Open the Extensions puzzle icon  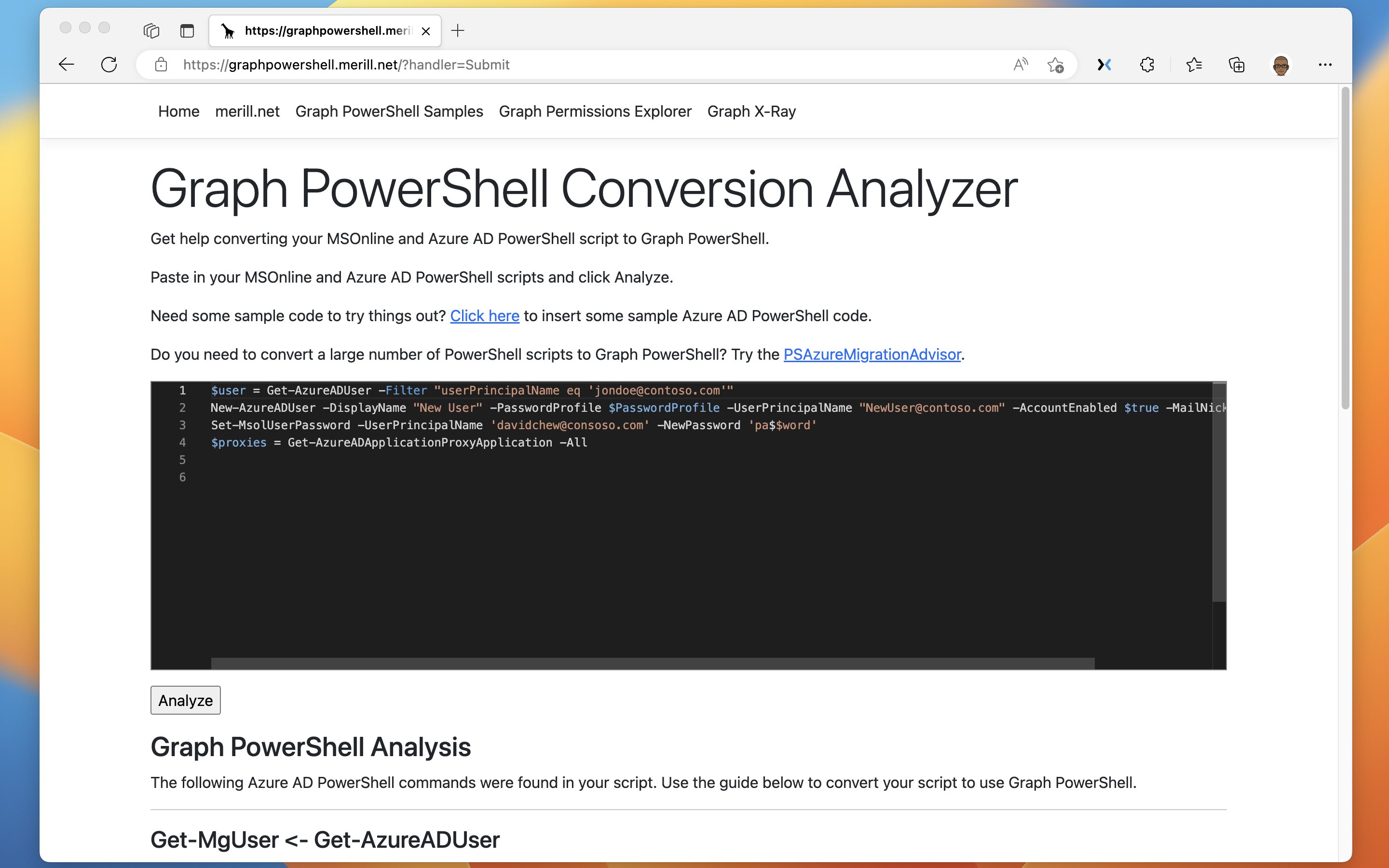1147,65
